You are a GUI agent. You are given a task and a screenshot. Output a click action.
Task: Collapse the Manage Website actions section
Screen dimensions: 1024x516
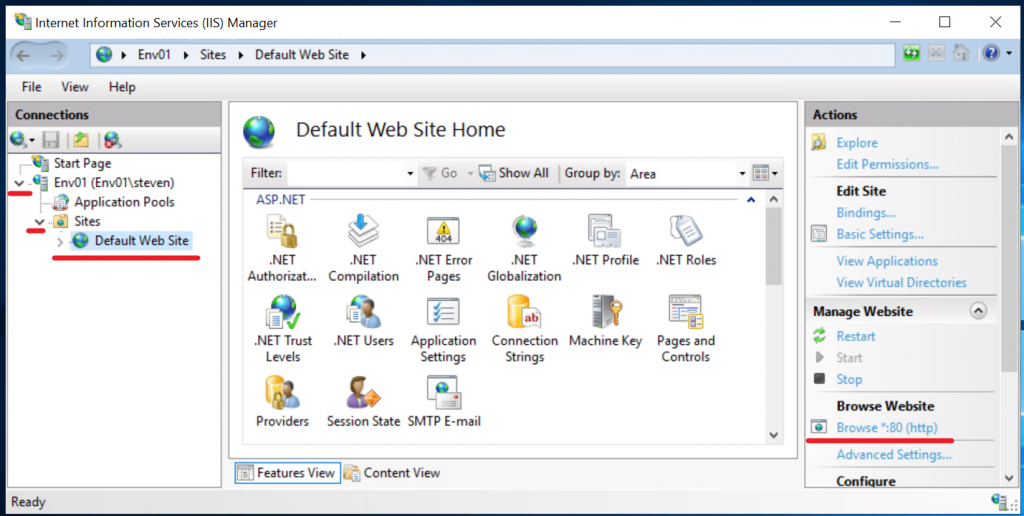point(978,311)
